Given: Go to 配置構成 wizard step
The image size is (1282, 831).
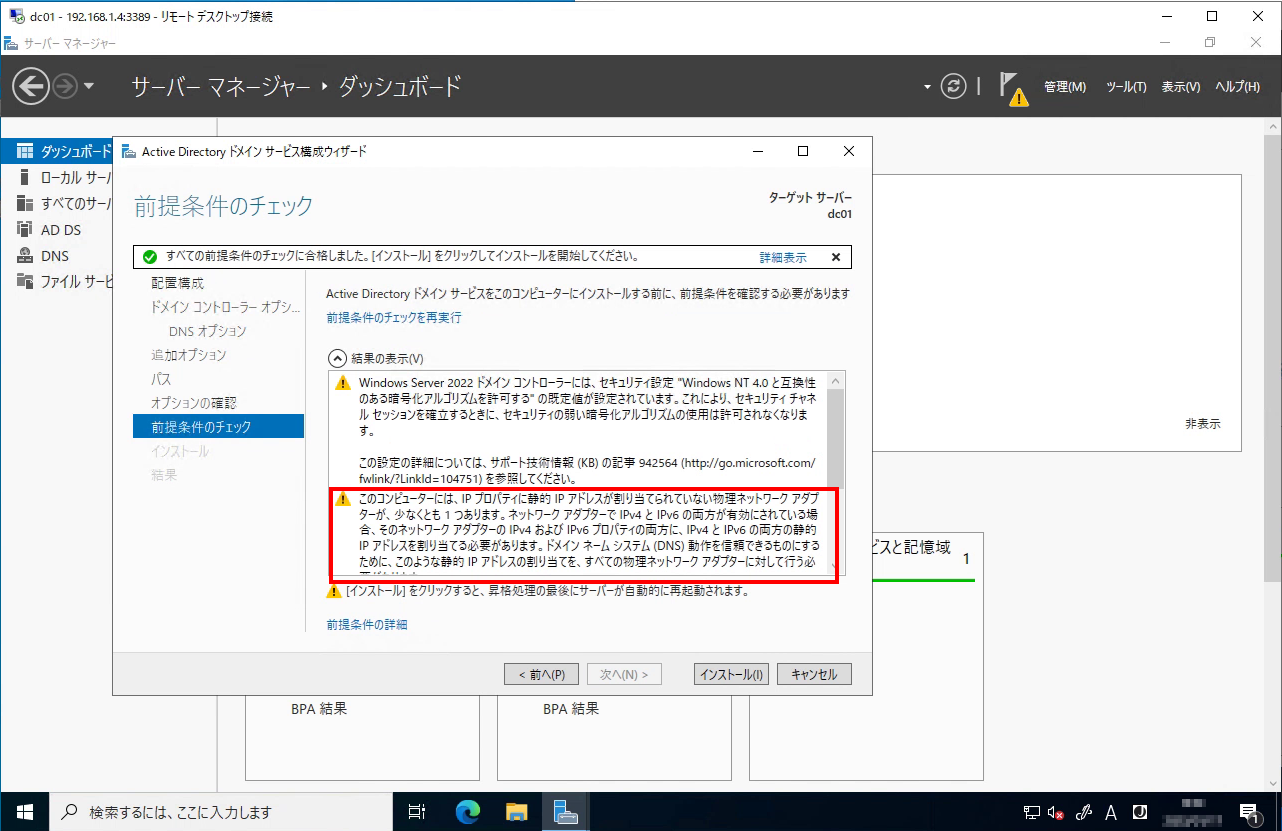Looking at the screenshot, I should coord(177,283).
